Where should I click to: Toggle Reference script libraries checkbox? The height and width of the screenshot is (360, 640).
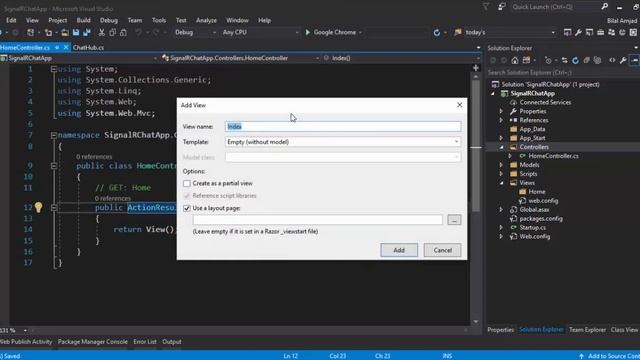pos(187,196)
